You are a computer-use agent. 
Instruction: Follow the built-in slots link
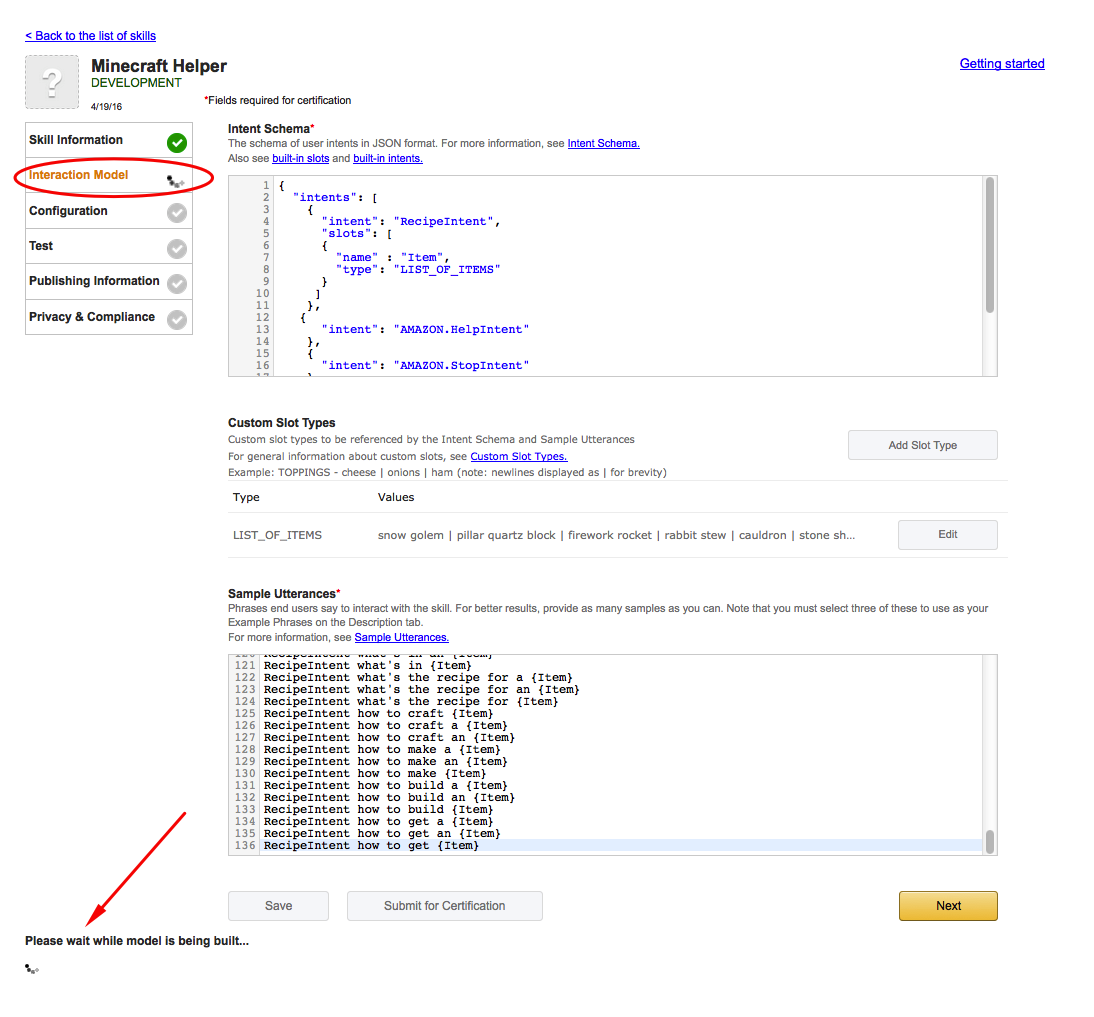[301, 158]
